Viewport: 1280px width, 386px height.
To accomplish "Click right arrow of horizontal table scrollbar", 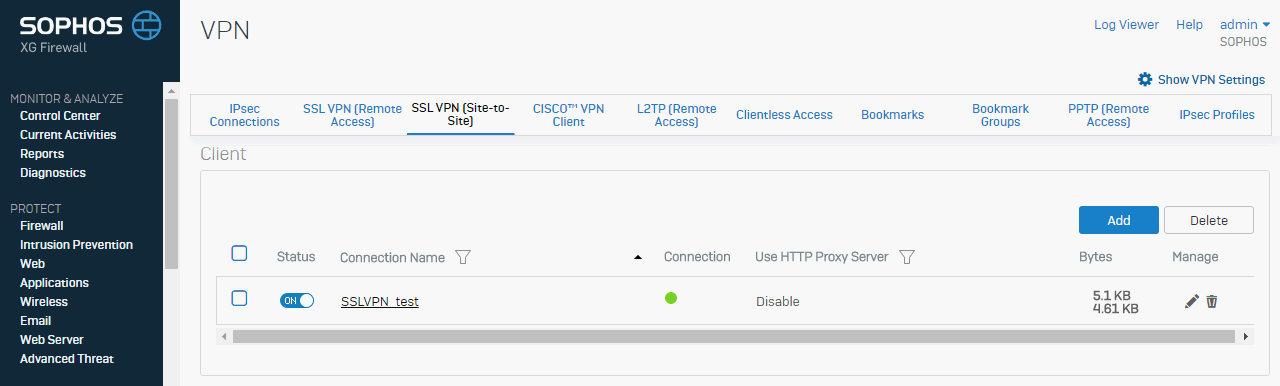I will (x=1246, y=337).
